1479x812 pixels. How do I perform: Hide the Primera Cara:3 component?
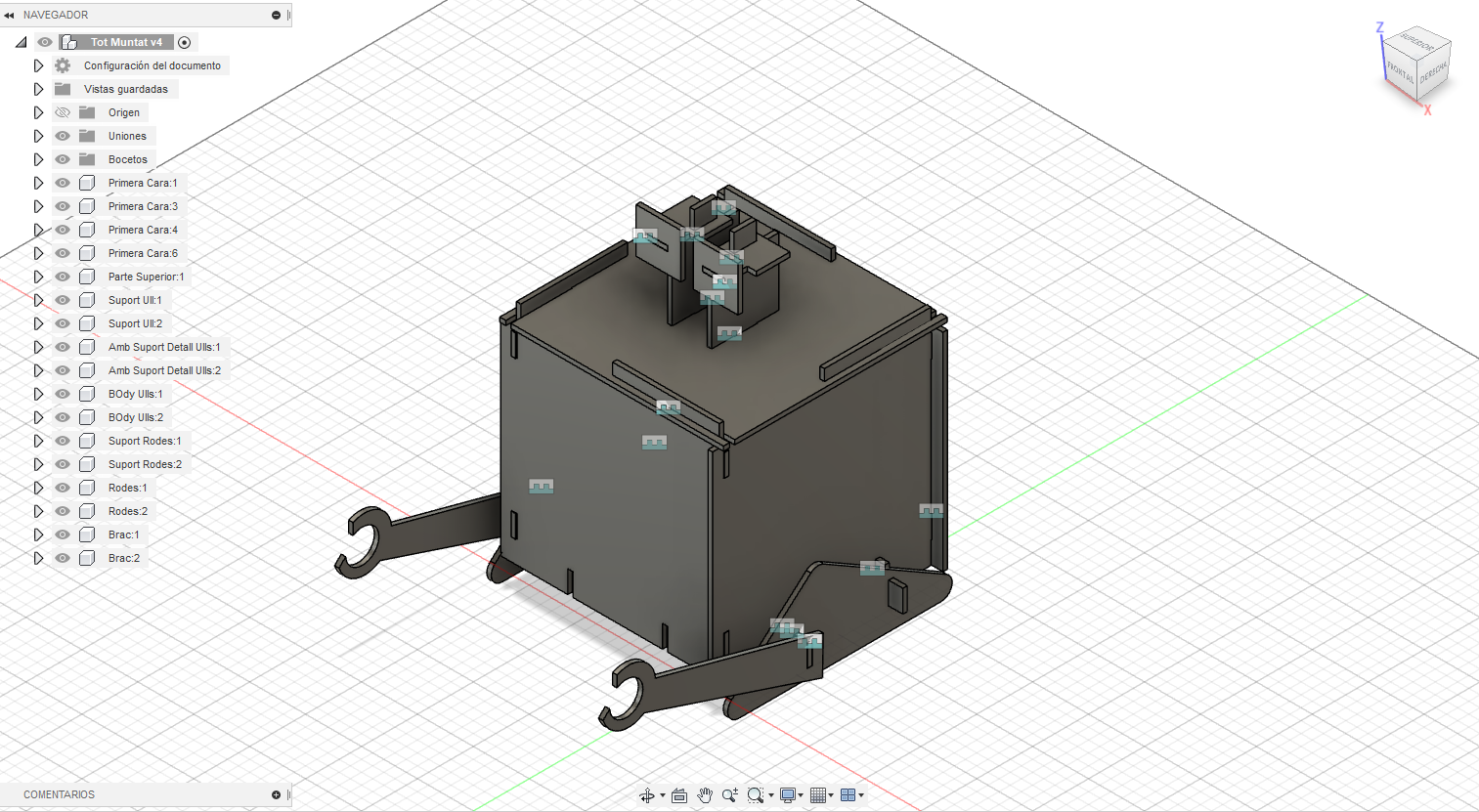[63, 206]
